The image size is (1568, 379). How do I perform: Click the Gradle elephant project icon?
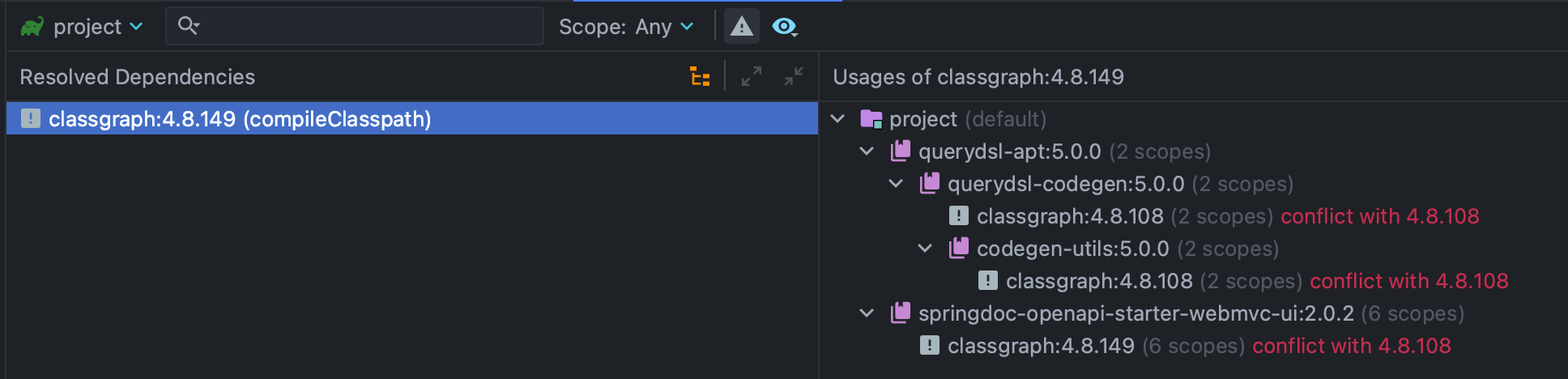(32, 27)
